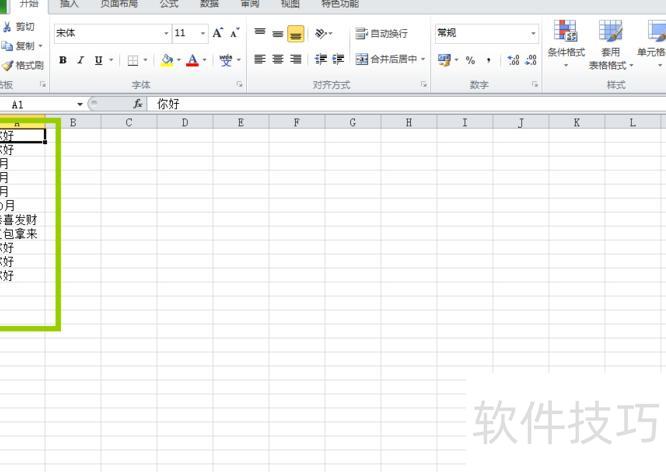Click formula bar containing 你好
Screen dimensions: 666x472
(x=406, y=104)
